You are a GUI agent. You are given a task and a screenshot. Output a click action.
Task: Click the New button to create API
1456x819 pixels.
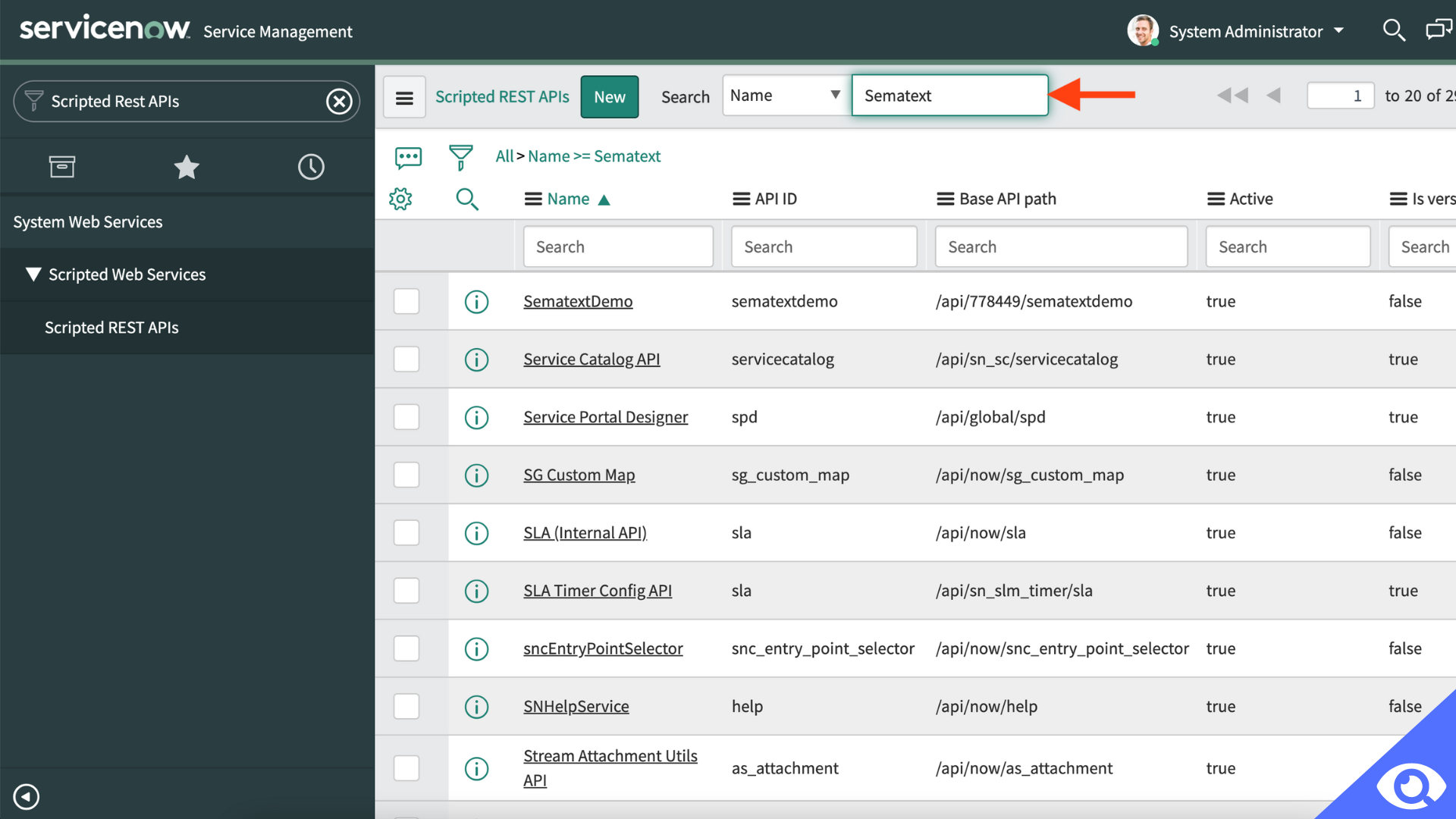coord(609,96)
